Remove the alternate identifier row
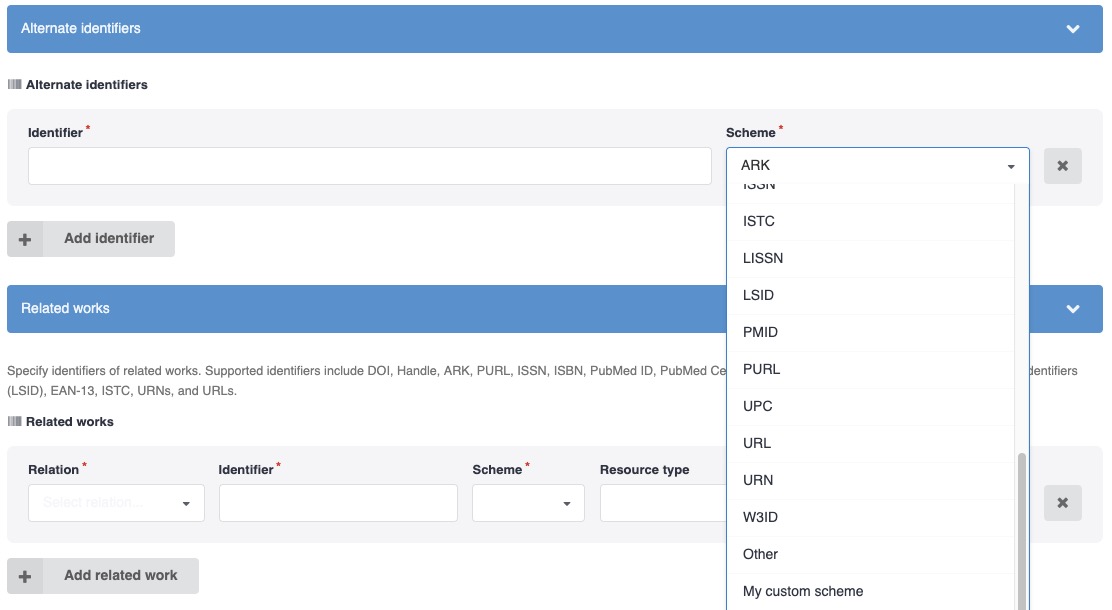This screenshot has height=610, width=1112. pos(1062,166)
